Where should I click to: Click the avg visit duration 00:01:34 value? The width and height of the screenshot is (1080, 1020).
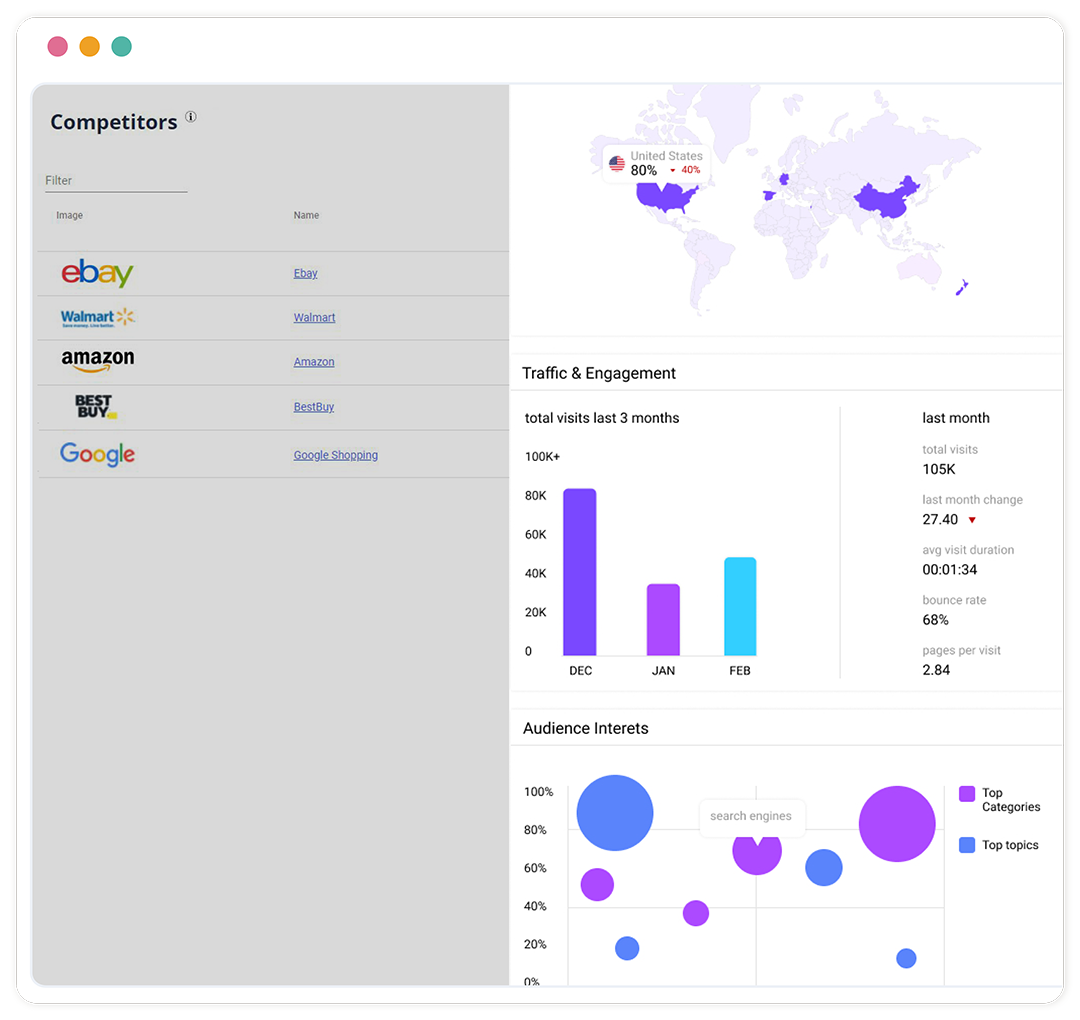[949, 570]
